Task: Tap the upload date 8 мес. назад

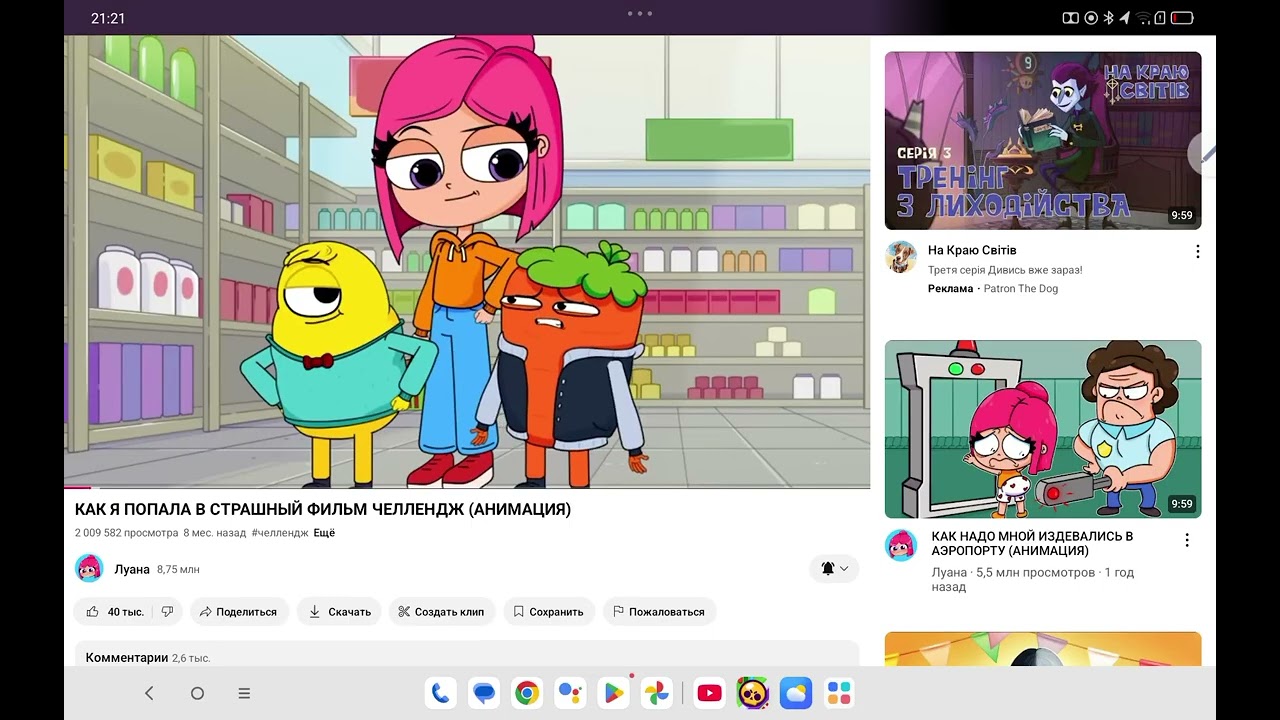Action: pos(214,533)
